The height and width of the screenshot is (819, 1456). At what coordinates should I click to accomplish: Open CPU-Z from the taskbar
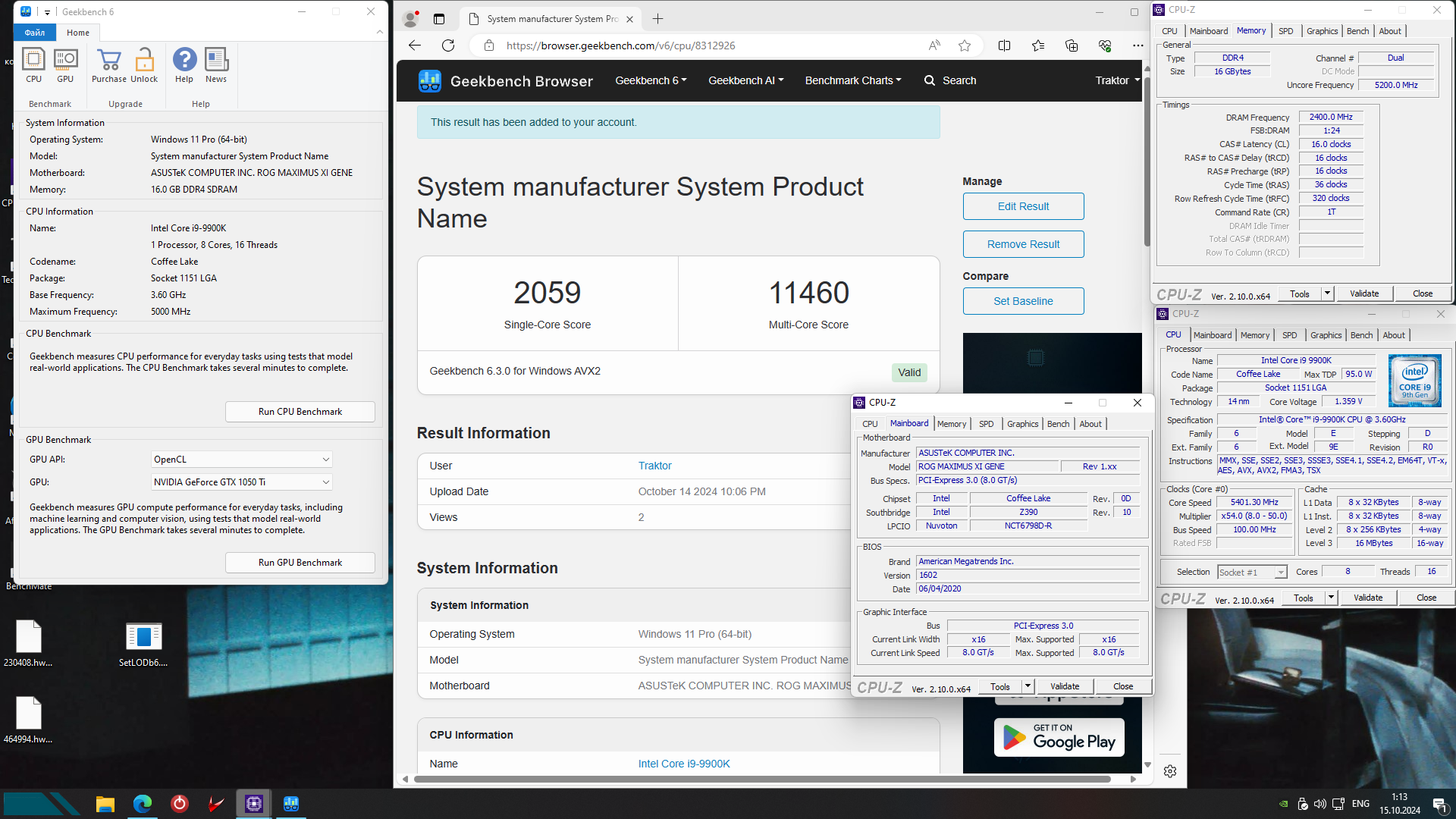pos(254,804)
